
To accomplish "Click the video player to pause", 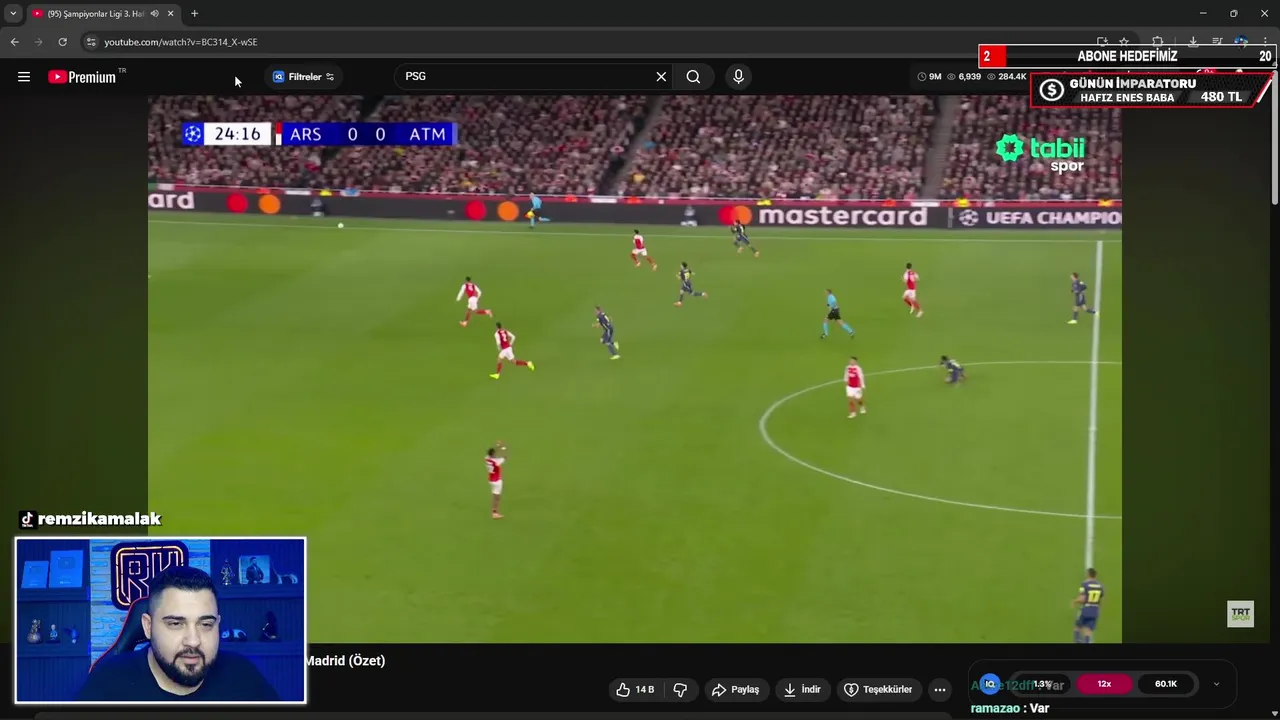I will click(634, 369).
